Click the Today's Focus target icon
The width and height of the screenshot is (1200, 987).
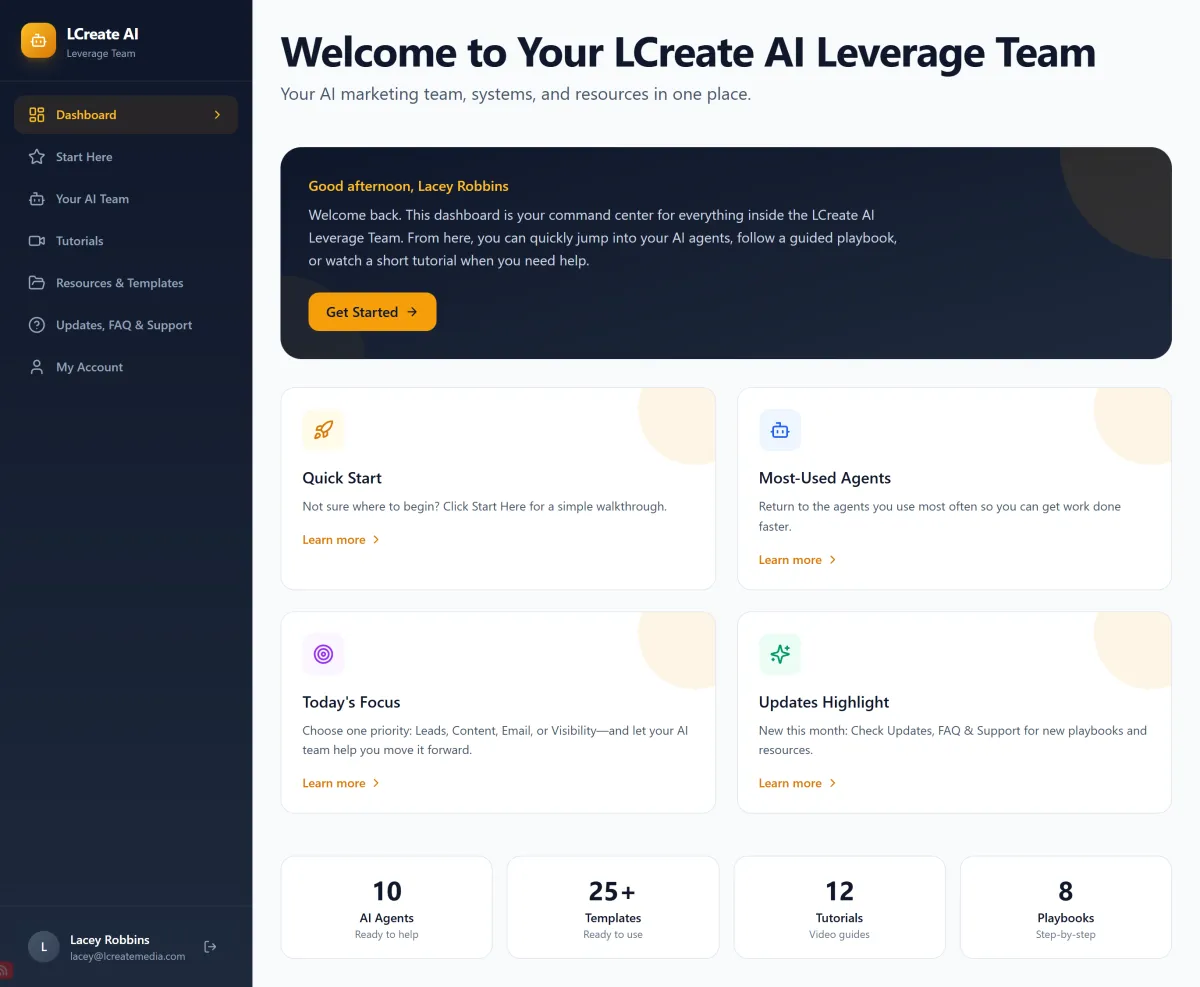click(x=323, y=654)
